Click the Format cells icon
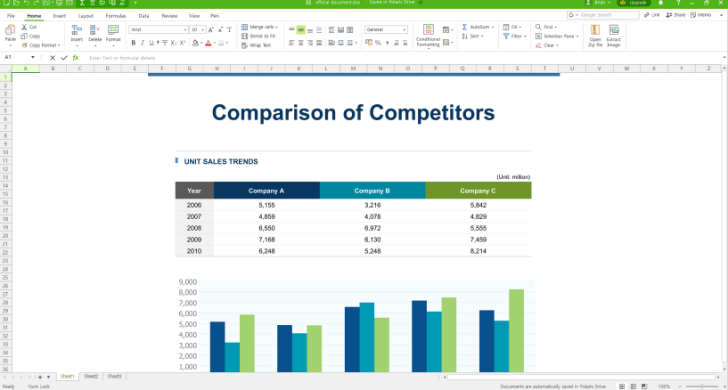The image size is (728, 390). click(x=113, y=30)
